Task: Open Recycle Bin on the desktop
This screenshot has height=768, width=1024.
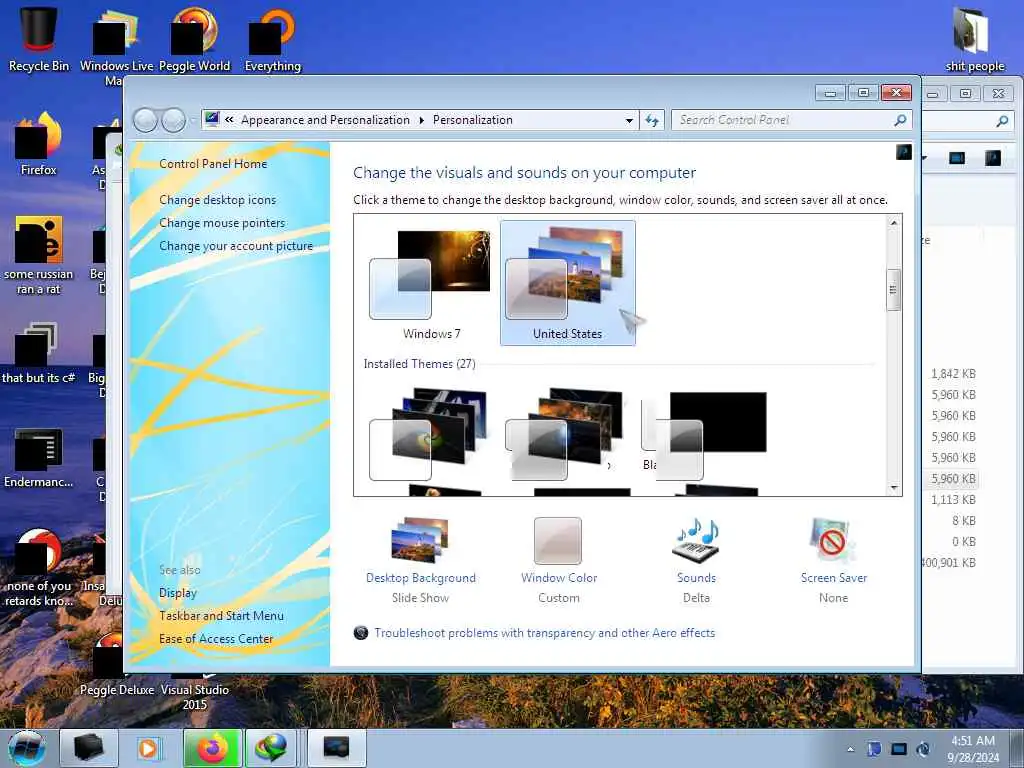Action: click(x=39, y=38)
